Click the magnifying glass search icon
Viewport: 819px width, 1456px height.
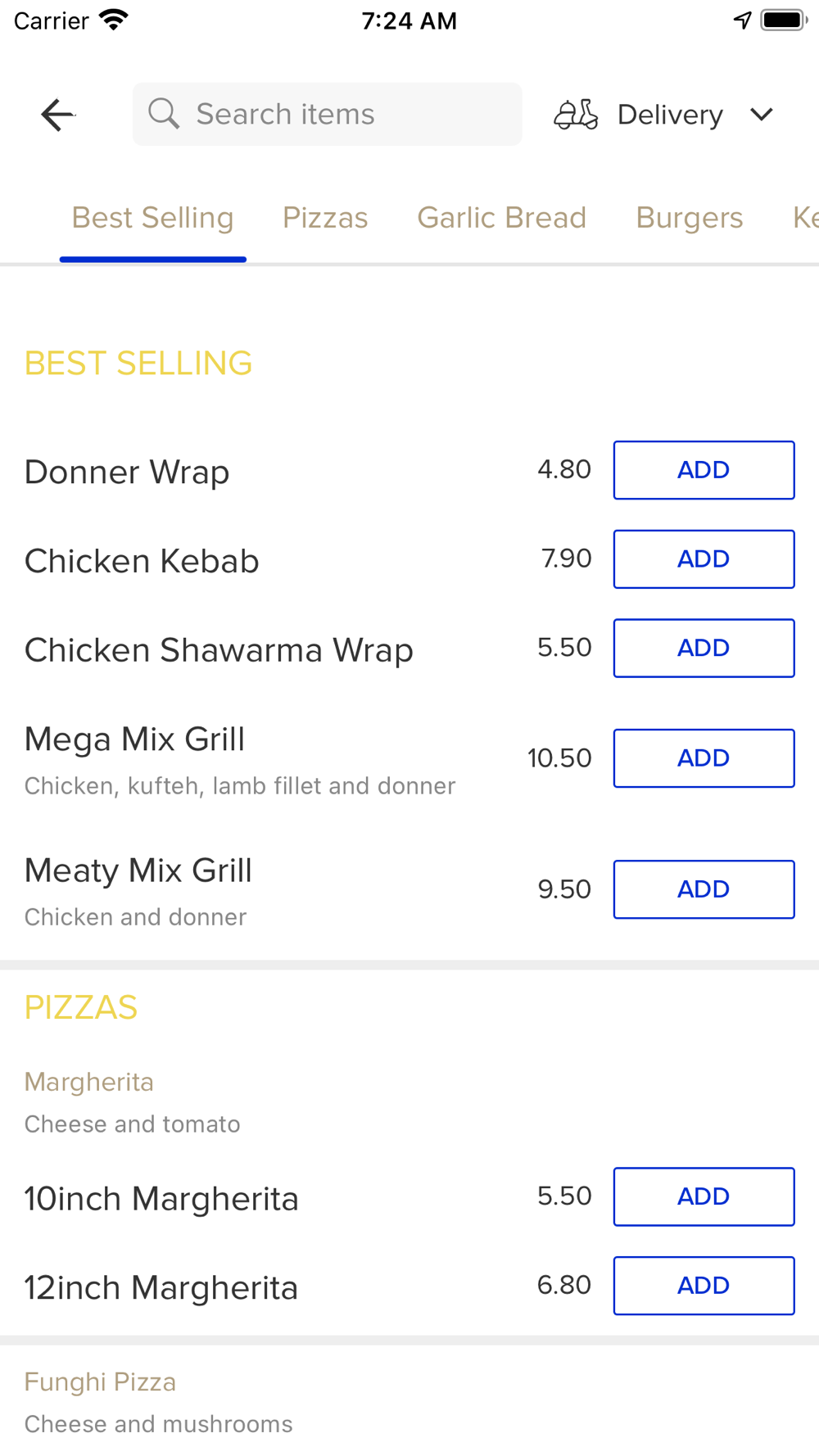tap(164, 114)
